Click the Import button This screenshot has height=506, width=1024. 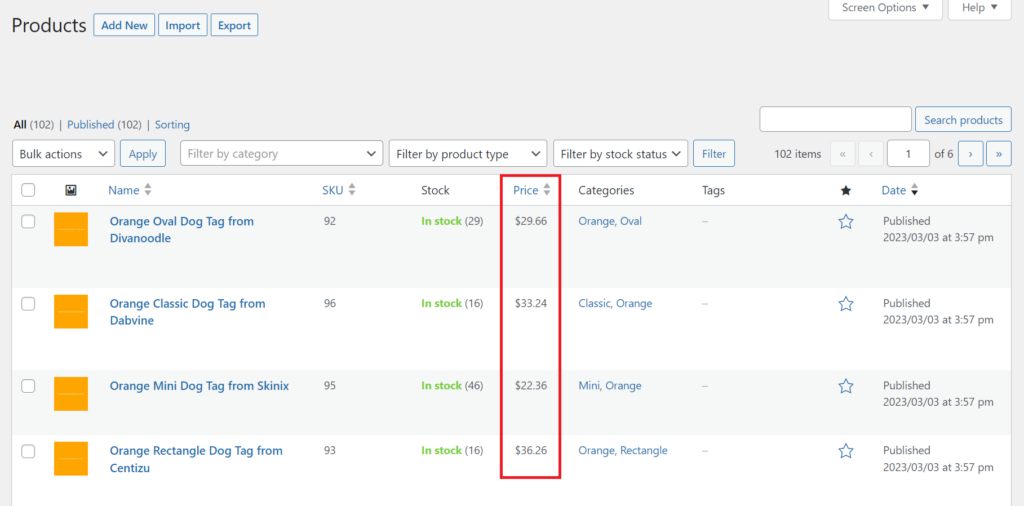pyautogui.click(x=183, y=25)
